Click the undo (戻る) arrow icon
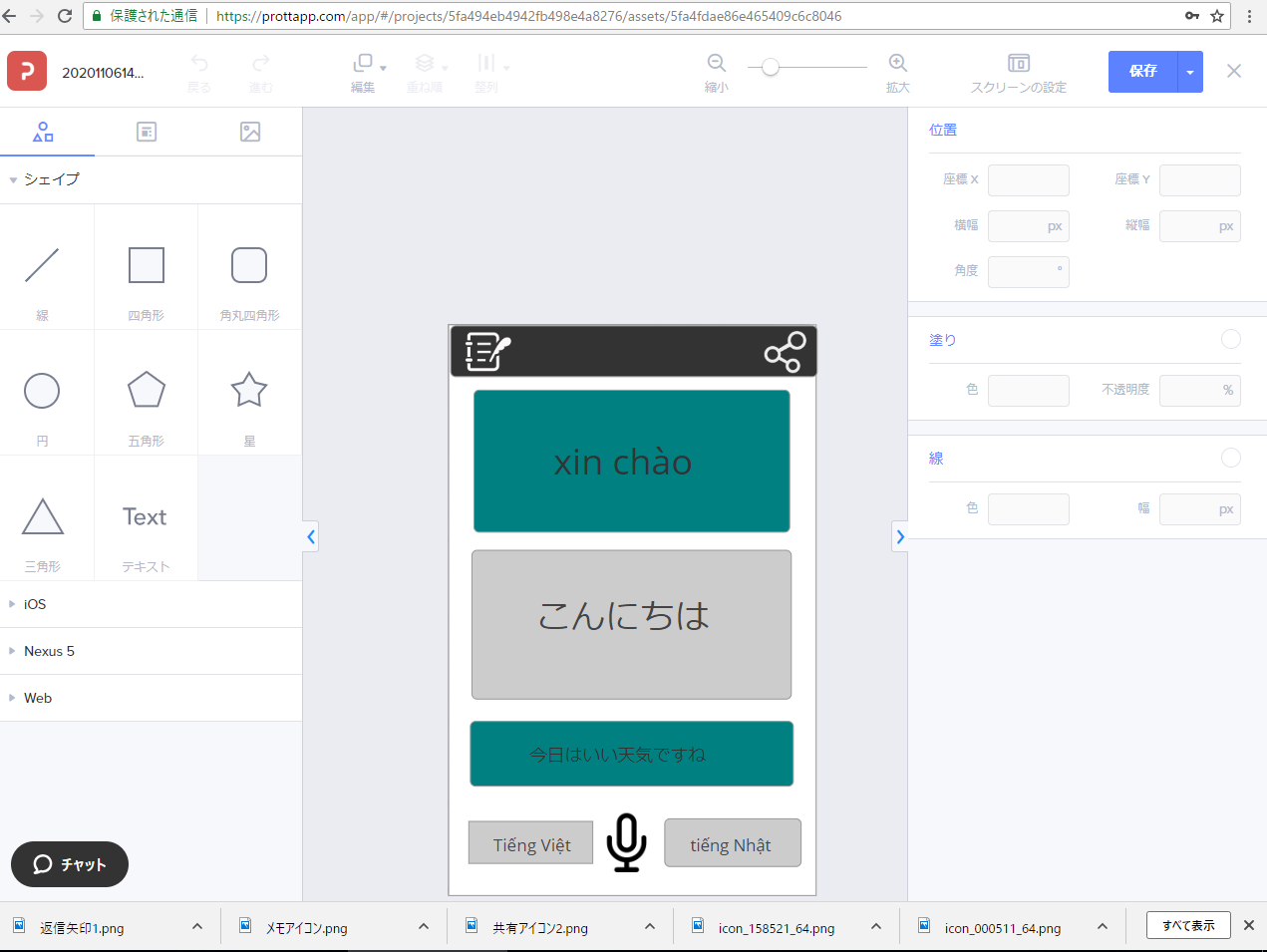1267x952 pixels. (199, 63)
